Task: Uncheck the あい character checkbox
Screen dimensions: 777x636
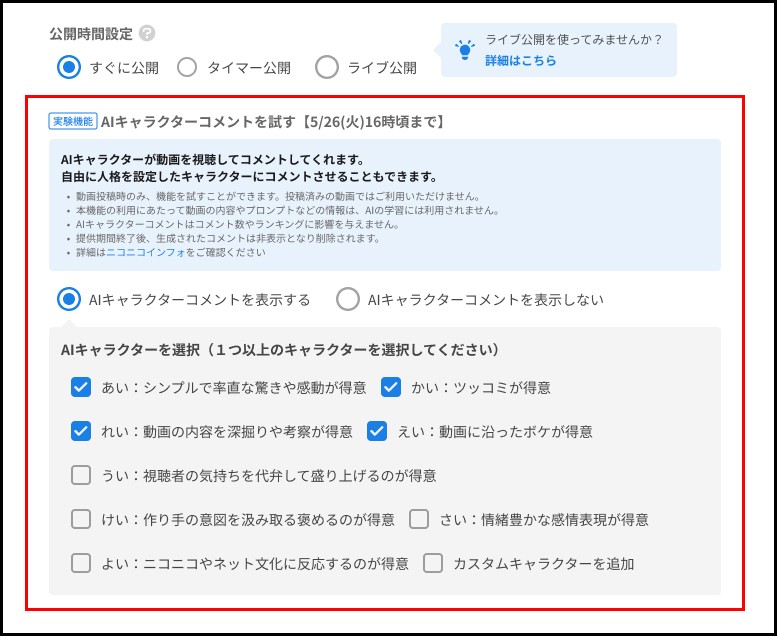Action: (81, 387)
